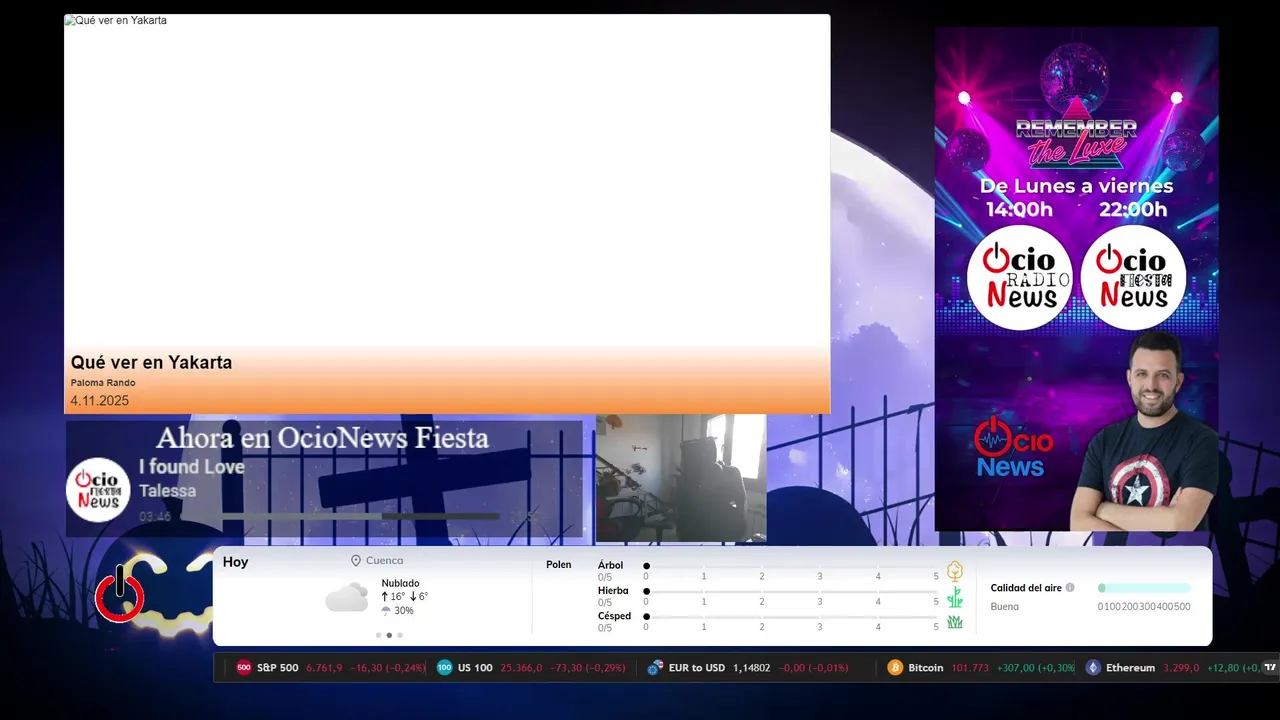Click the red power button logo
The height and width of the screenshot is (720, 1280).
120,595
